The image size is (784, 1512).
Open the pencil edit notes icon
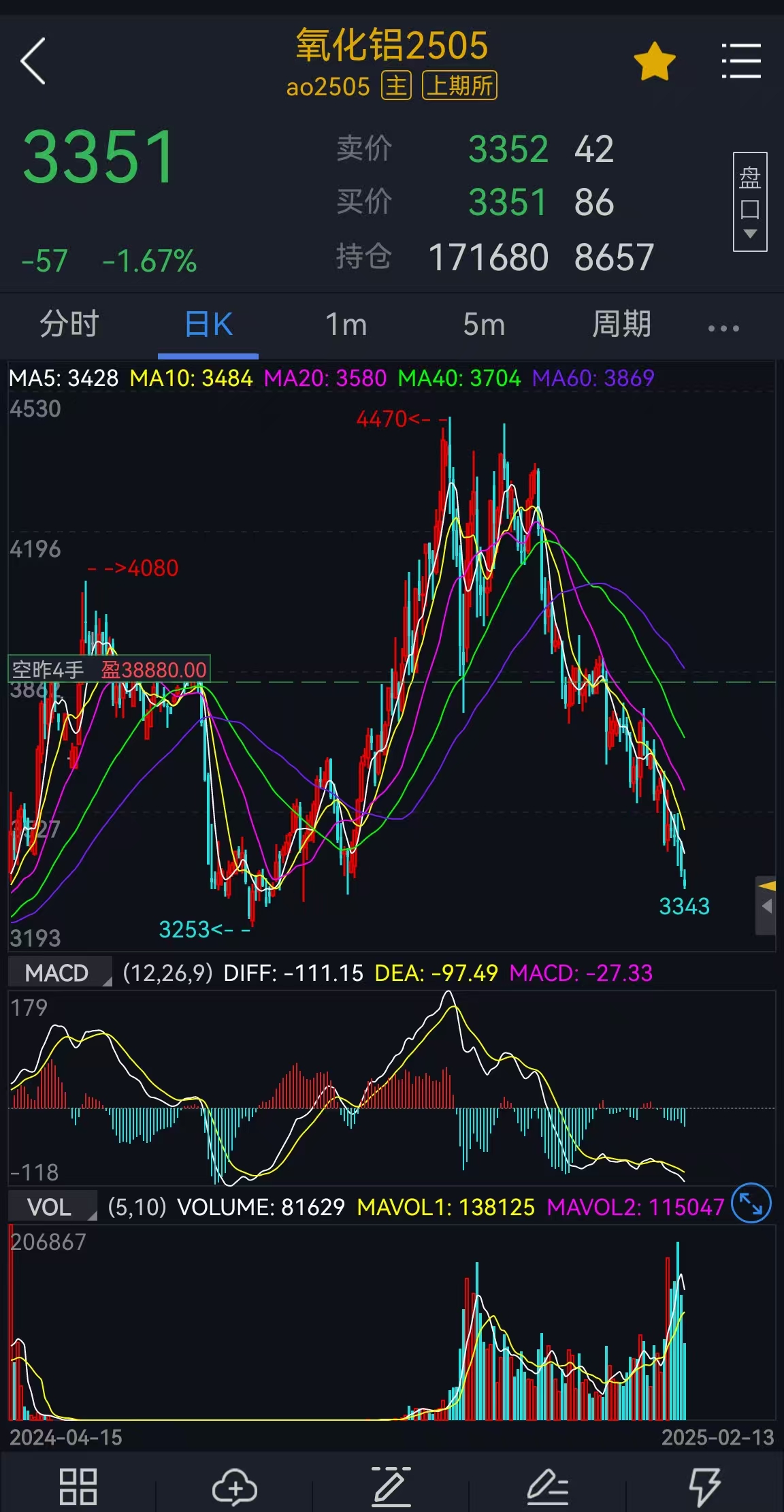point(548,1487)
